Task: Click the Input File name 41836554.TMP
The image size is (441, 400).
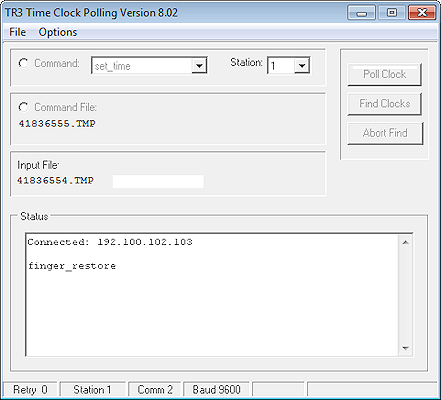Action: [55, 181]
